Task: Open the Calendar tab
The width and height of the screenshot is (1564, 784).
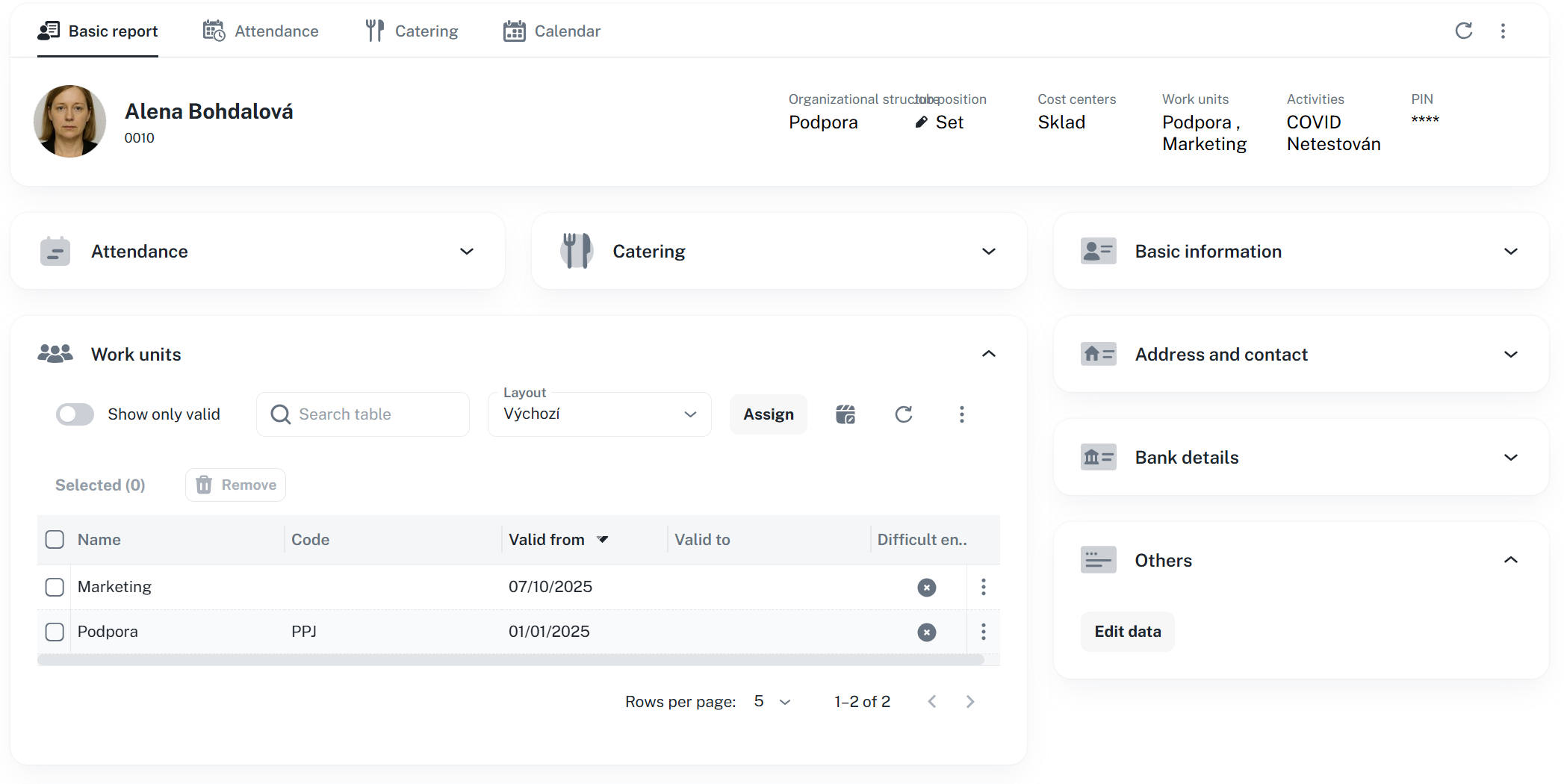Action: [552, 31]
